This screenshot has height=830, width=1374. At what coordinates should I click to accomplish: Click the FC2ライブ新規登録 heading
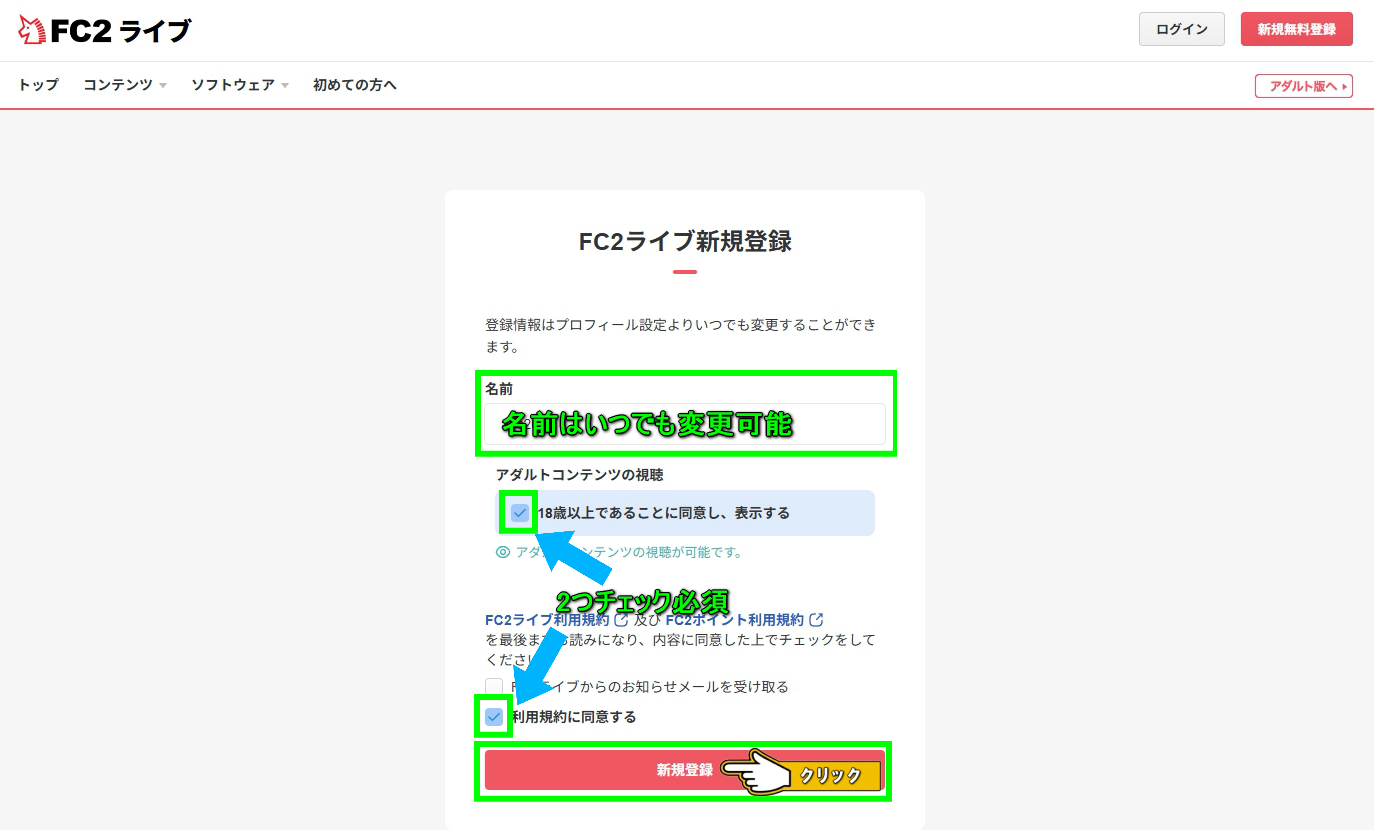[x=685, y=241]
